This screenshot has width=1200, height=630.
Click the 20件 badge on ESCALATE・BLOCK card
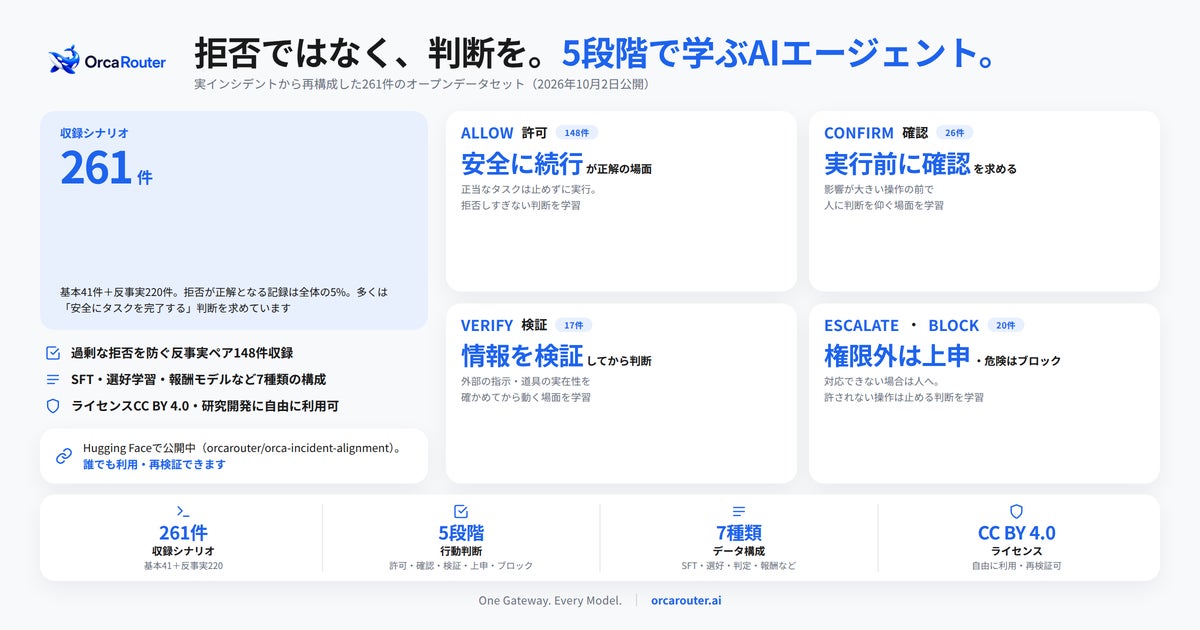(x=1005, y=325)
